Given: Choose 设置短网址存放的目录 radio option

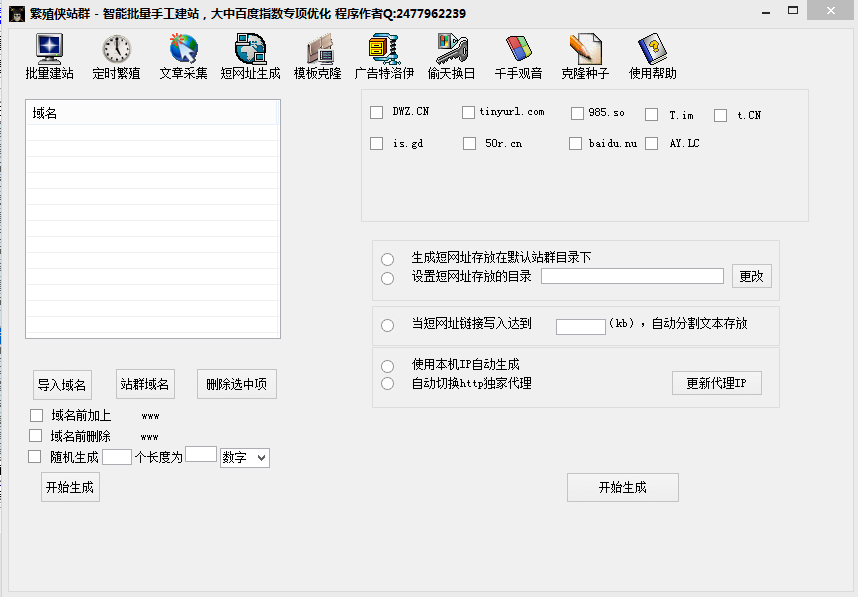Looking at the screenshot, I should [x=387, y=278].
